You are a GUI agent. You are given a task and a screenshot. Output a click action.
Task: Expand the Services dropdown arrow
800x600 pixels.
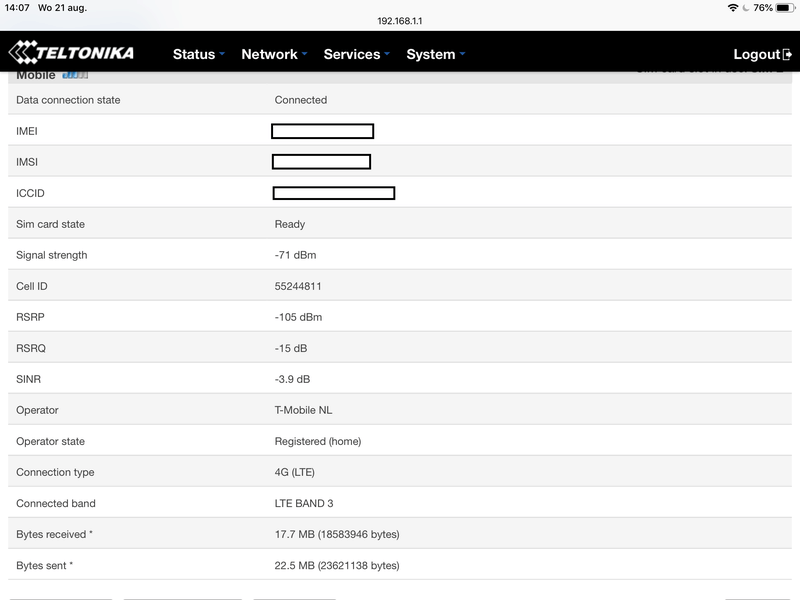click(x=387, y=53)
